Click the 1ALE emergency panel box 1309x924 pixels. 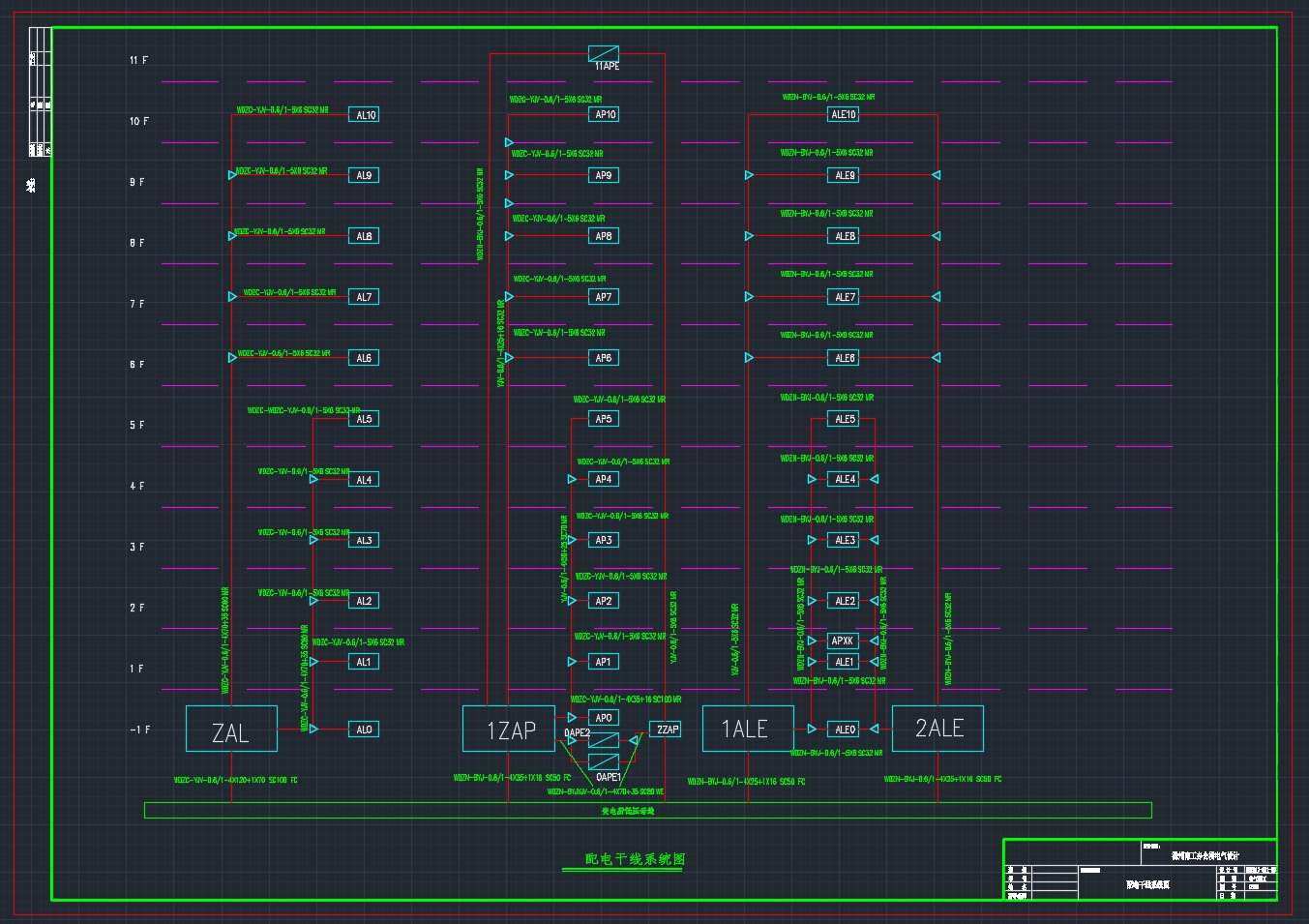[748, 728]
